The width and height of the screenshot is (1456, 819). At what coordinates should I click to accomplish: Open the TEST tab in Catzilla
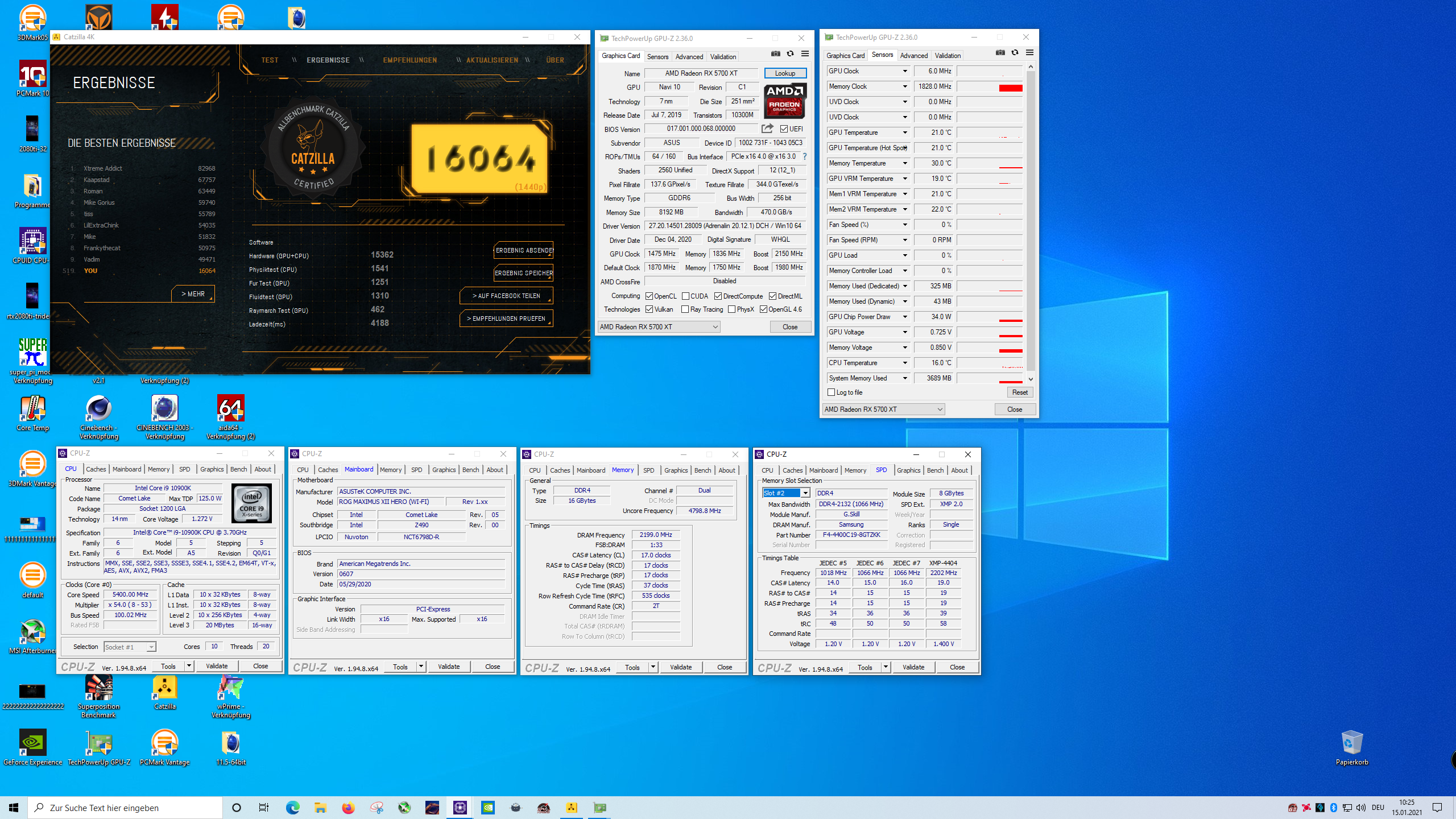(x=270, y=60)
